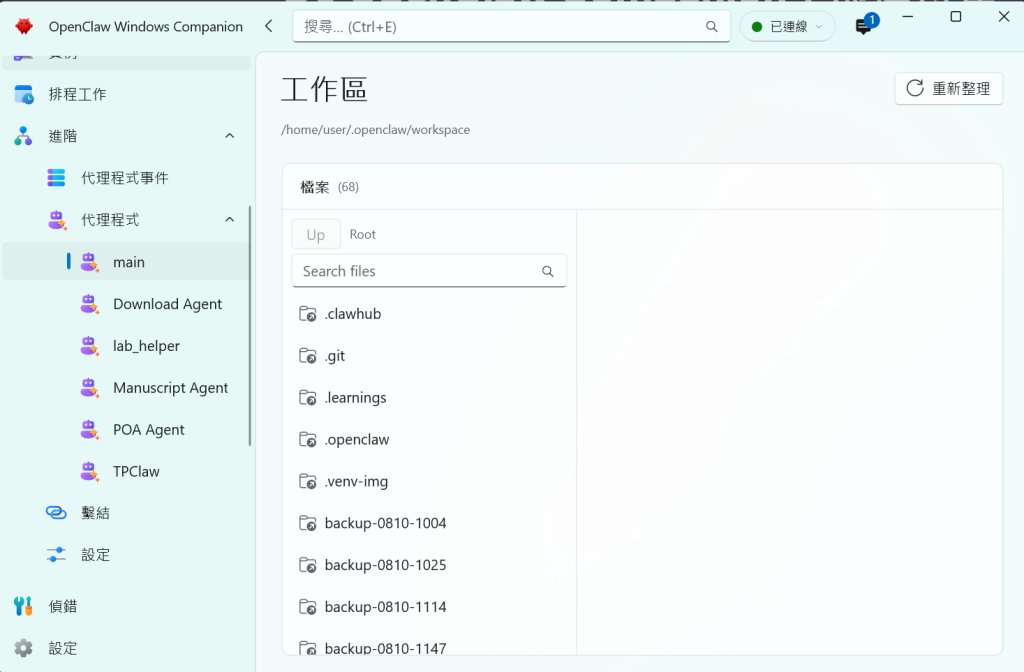Click the 設定 gear icon at the bottom
Image resolution: width=1024 pixels, height=672 pixels.
24,648
